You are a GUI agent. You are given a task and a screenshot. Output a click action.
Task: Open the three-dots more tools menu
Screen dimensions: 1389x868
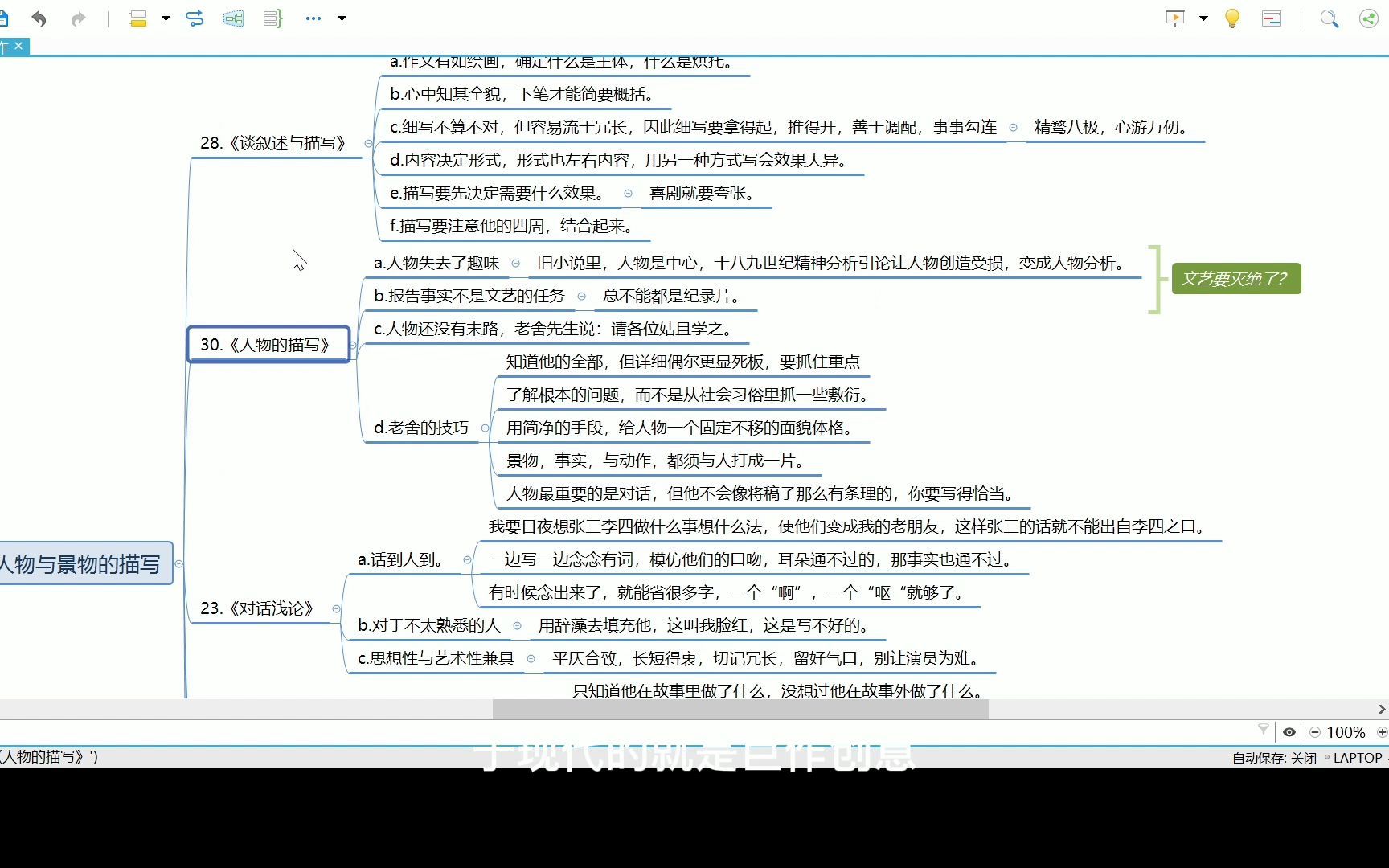click(313, 18)
